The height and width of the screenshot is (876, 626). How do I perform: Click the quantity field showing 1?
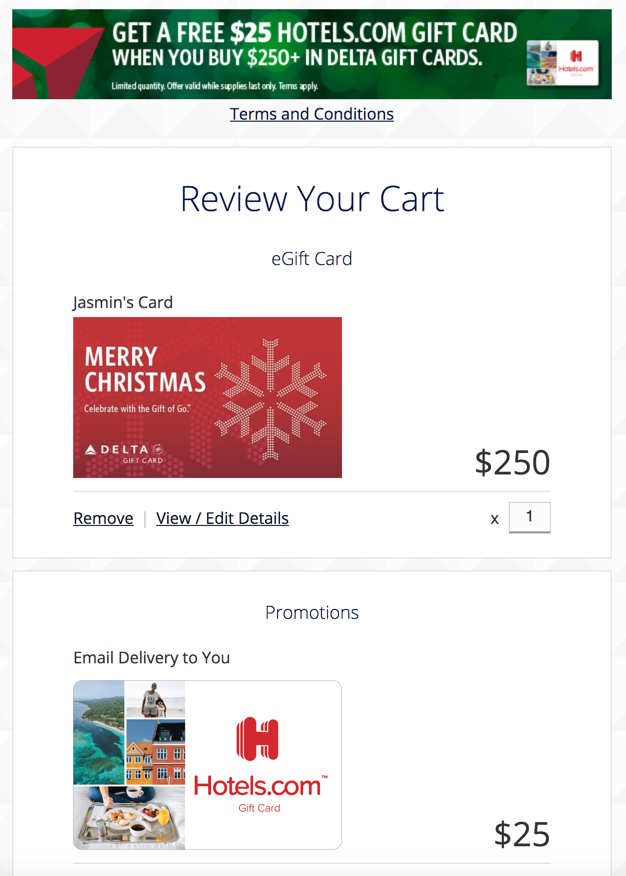529,517
